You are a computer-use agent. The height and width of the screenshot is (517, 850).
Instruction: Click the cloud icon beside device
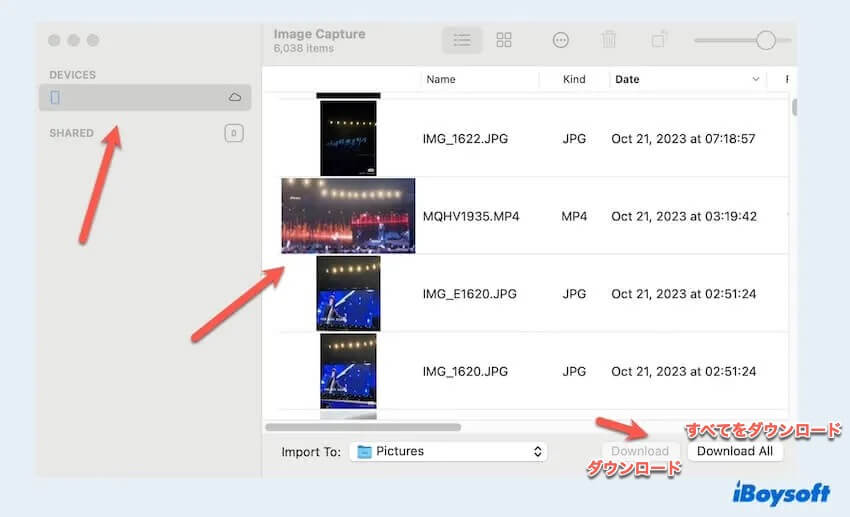tap(235, 97)
